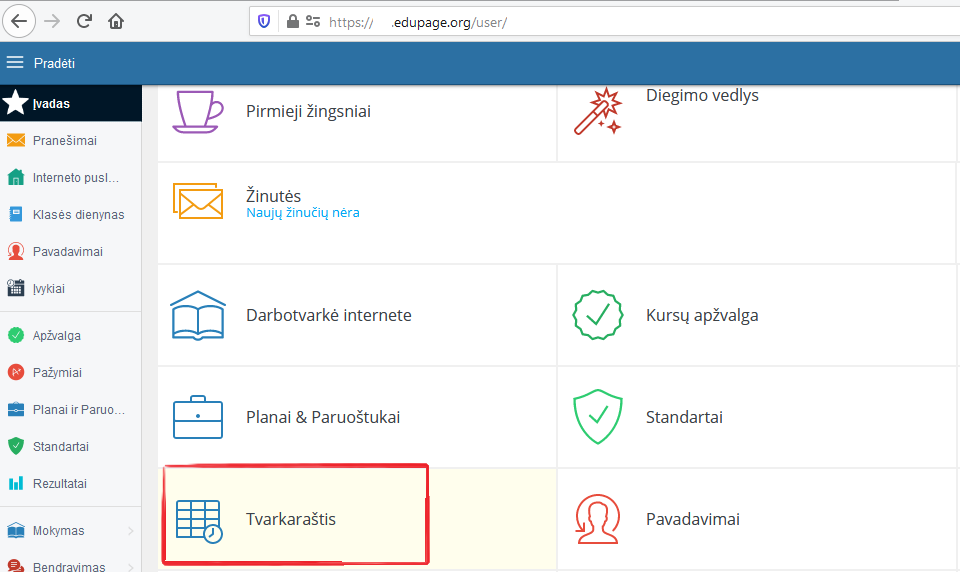Click Rezultatai bar chart icon

(16, 483)
